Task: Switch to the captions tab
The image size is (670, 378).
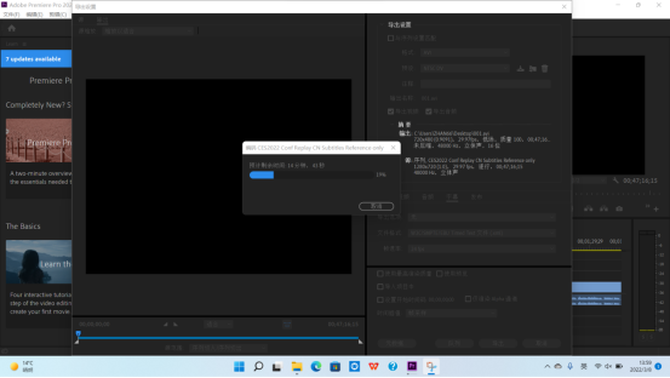Action: [x=452, y=197]
